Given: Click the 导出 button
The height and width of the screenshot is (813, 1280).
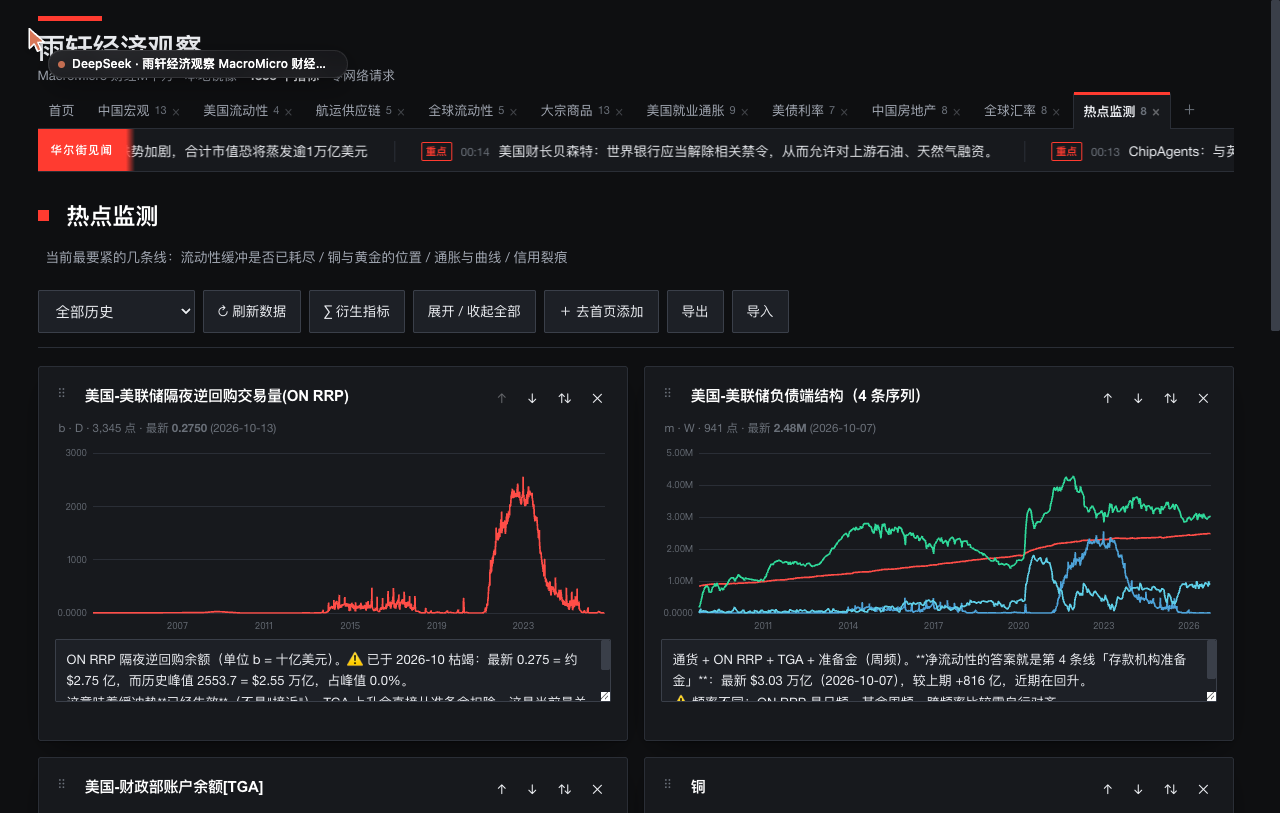Looking at the screenshot, I should (695, 311).
